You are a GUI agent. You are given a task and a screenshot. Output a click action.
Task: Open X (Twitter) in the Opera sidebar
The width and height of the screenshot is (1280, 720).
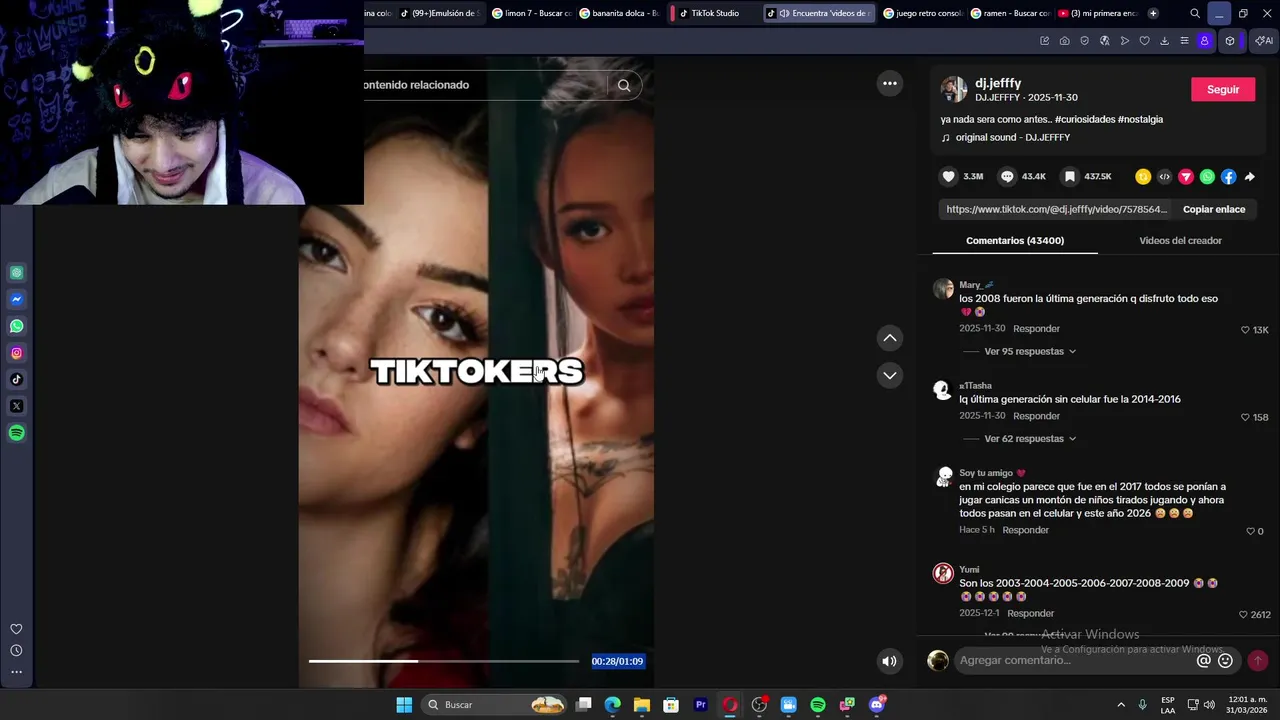click(17, 406)
